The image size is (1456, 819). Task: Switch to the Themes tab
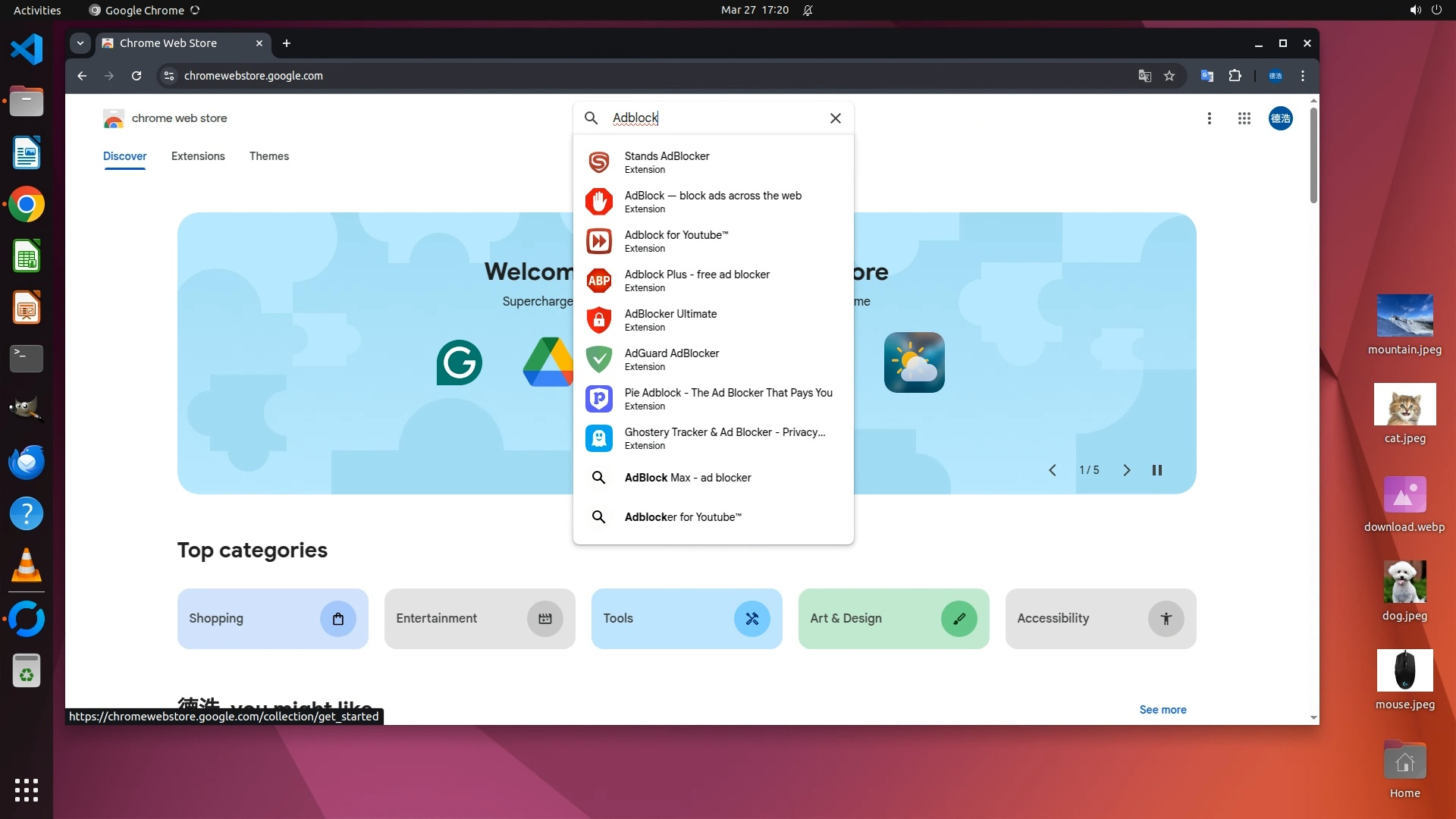pos(269,156)
